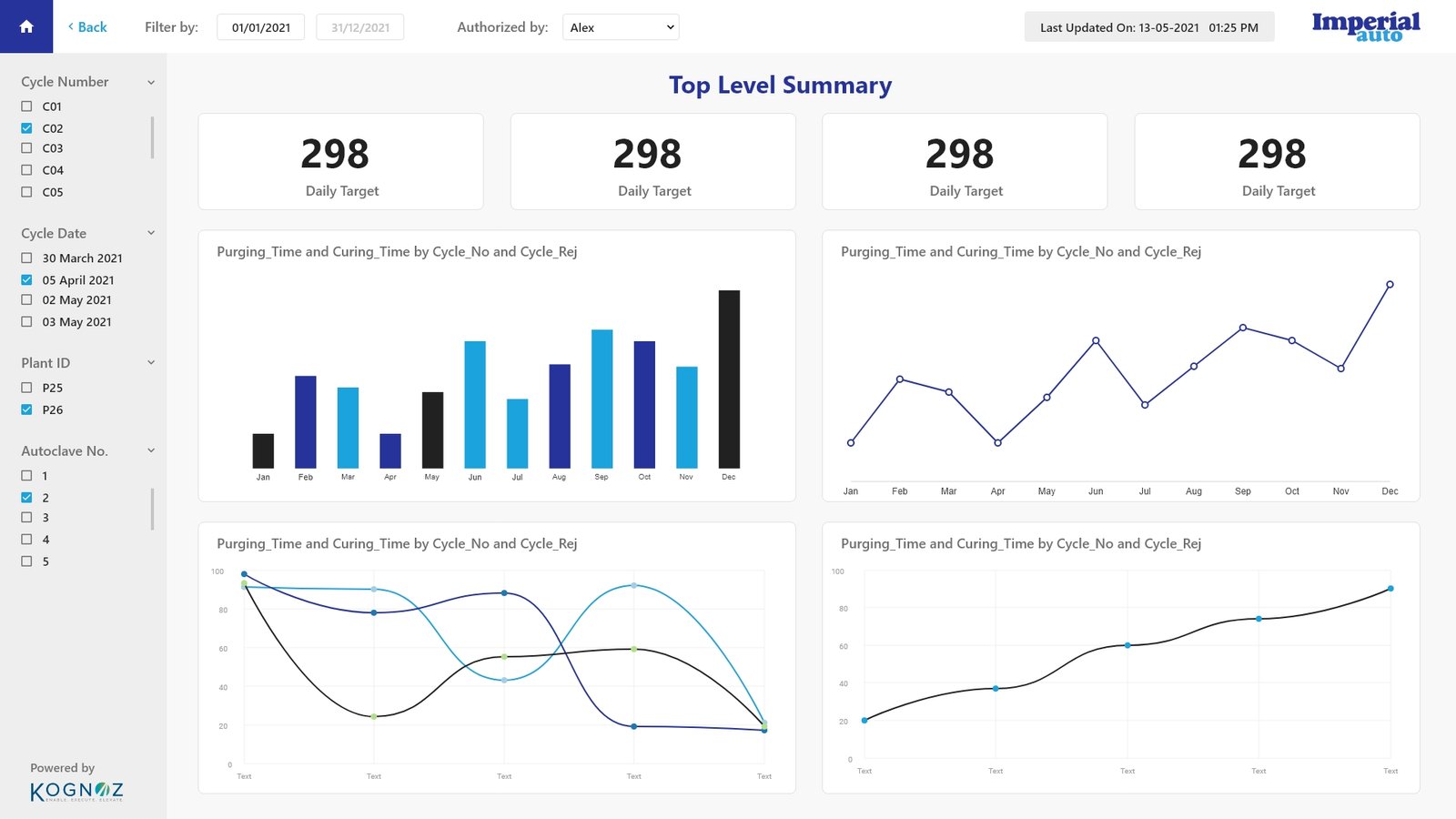Click the Kognoz logo in sidebar
Image resolution: width=1456 pixels, height=819 pixels.
pyautogui.click(x=76, y=791)
